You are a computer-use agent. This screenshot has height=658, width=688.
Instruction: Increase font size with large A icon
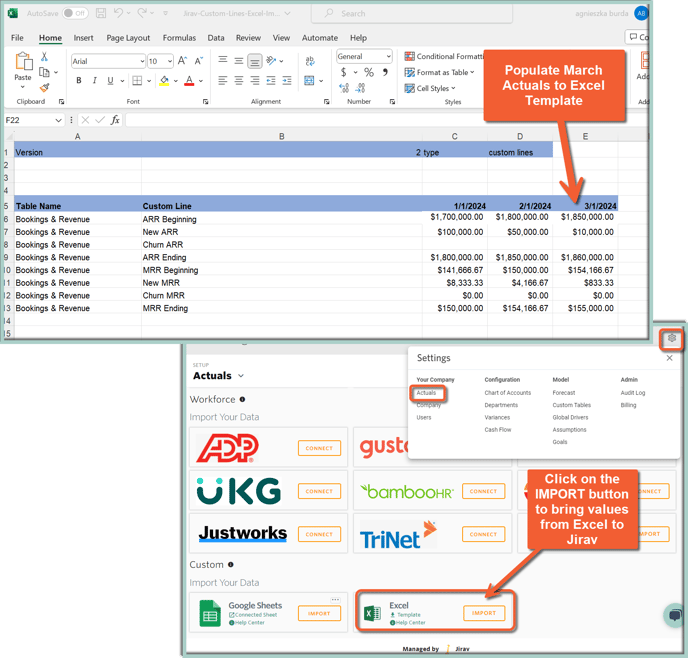(183, 61)
